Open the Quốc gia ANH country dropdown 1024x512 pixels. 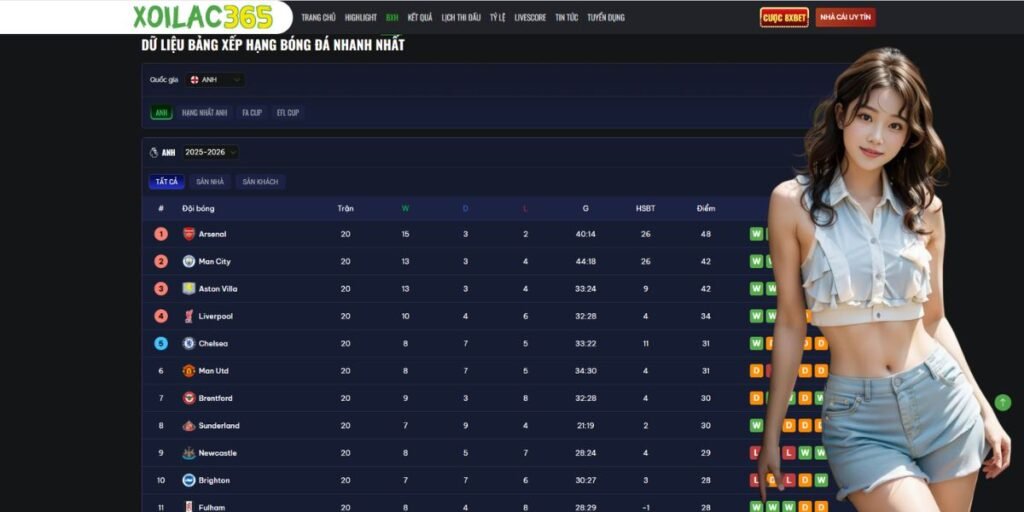tap(214, 80)
